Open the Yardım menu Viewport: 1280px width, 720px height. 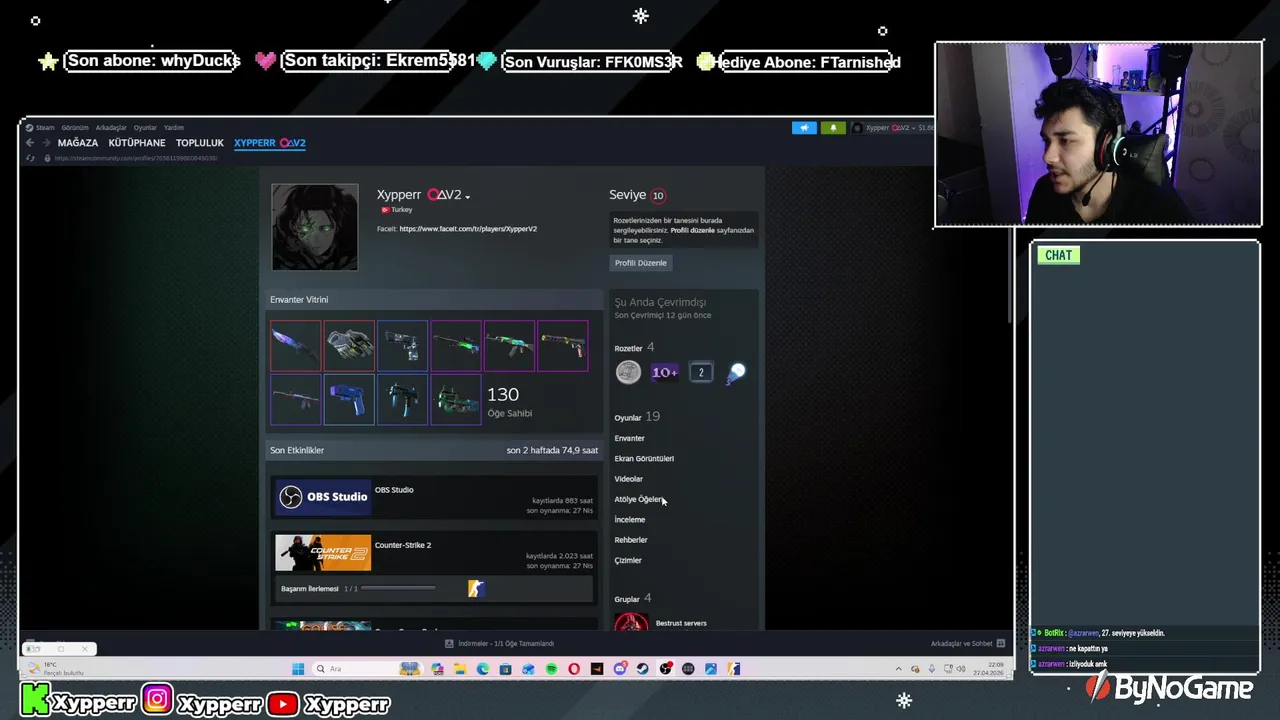[x=174, y=128]
